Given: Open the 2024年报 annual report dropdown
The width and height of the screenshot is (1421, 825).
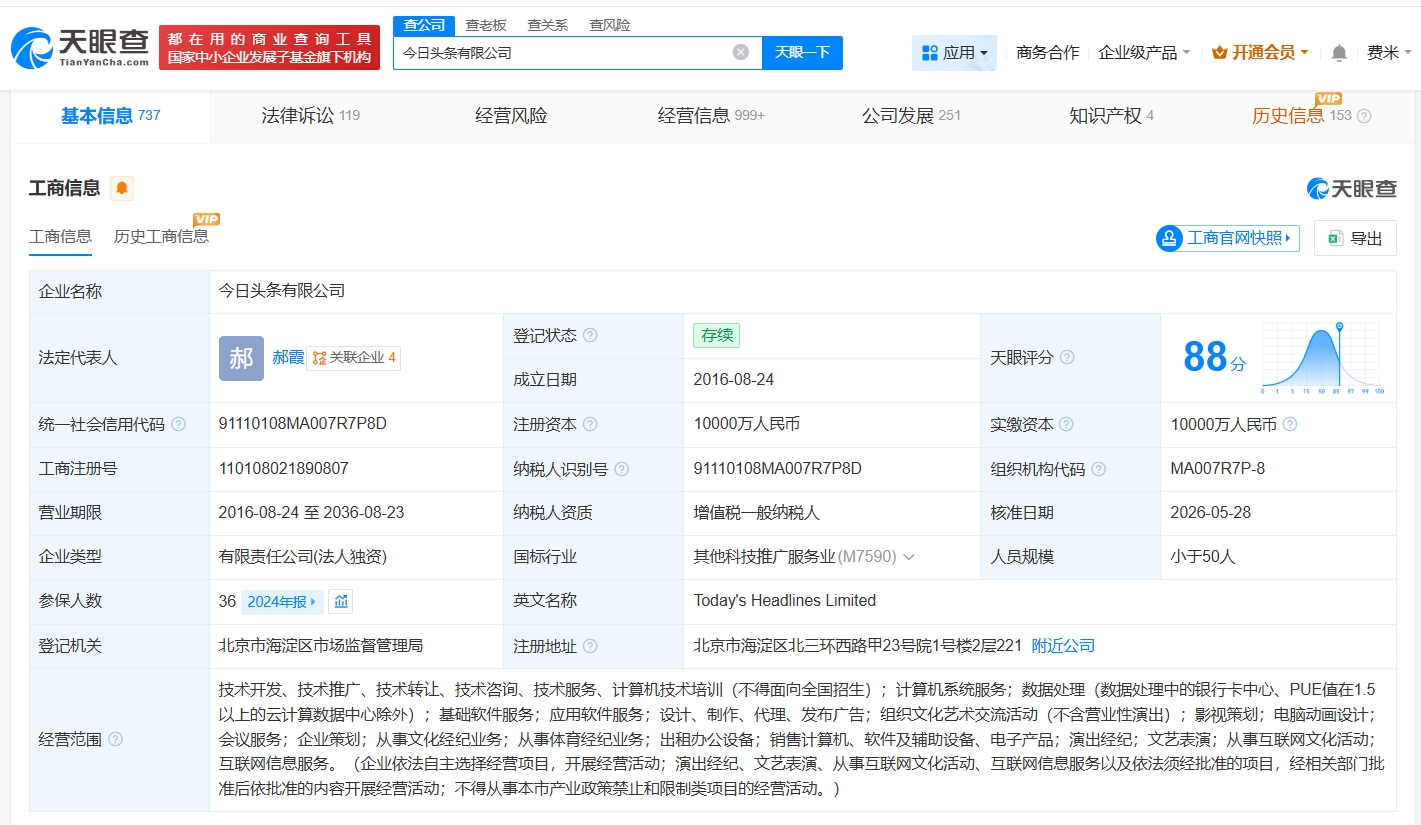Looking at the screenshot, I should click(x=281, y=601).
